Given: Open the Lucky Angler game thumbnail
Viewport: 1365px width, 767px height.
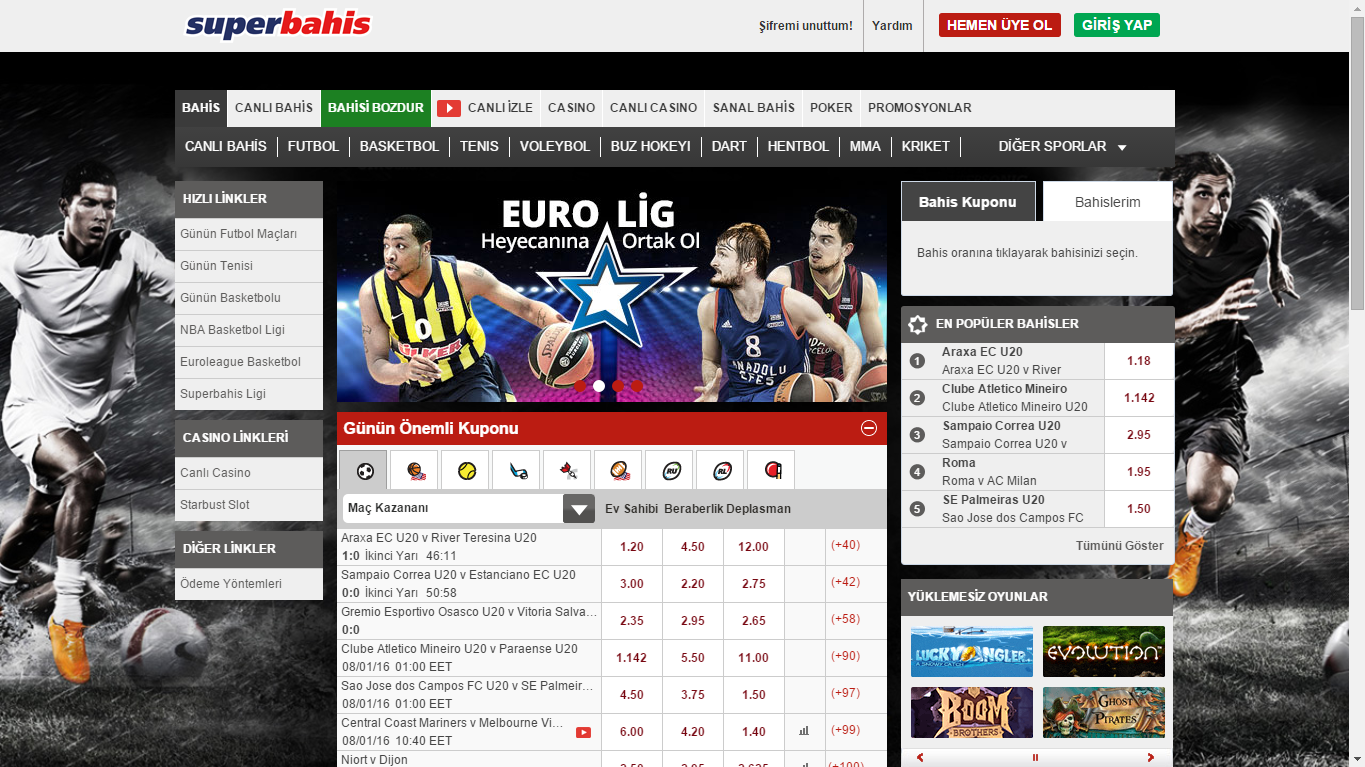Looking at the screenshot, I should [x=972, y=652].
